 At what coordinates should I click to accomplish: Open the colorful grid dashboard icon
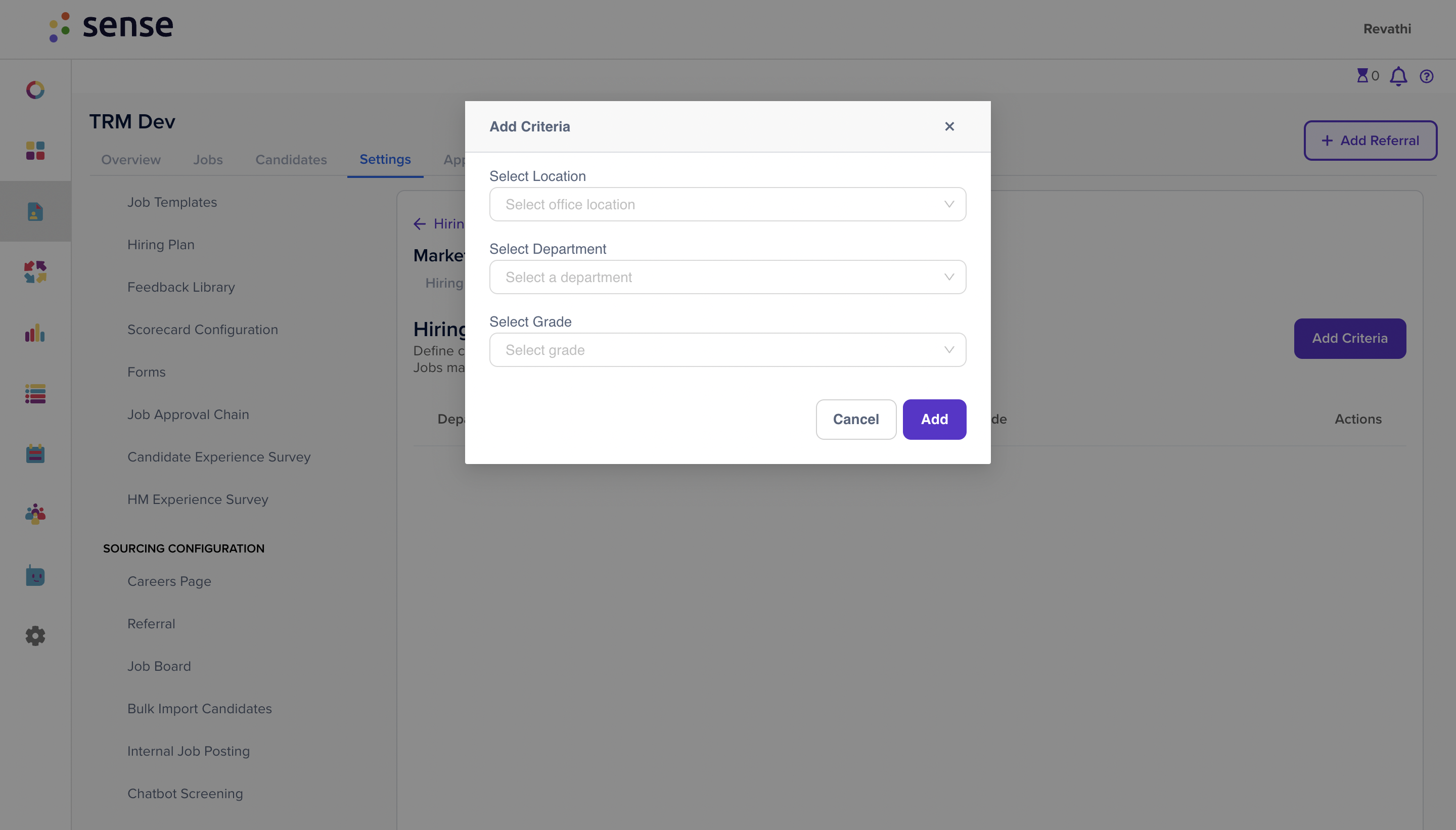tap(35, 151)
